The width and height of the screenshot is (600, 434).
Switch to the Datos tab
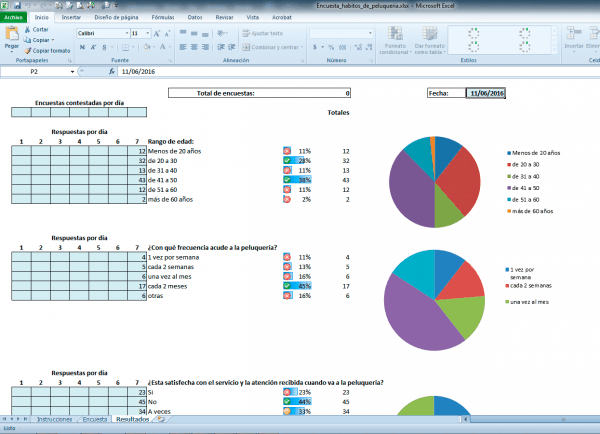click(x=195, y=17)
